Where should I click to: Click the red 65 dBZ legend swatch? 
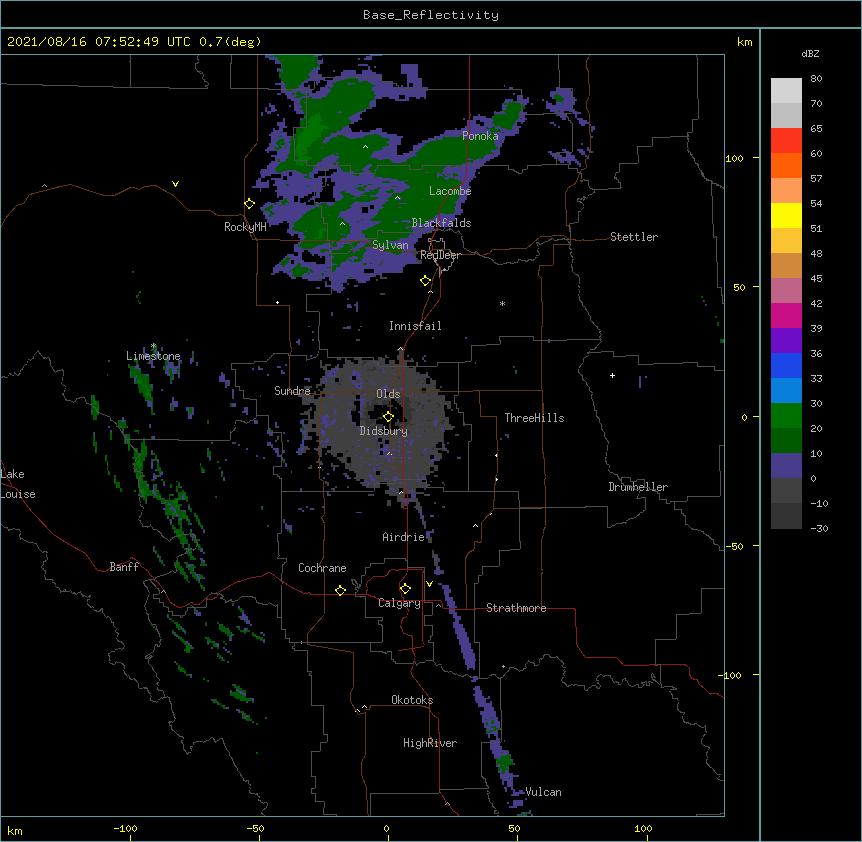pyautogui.click(x=786, y=140)
